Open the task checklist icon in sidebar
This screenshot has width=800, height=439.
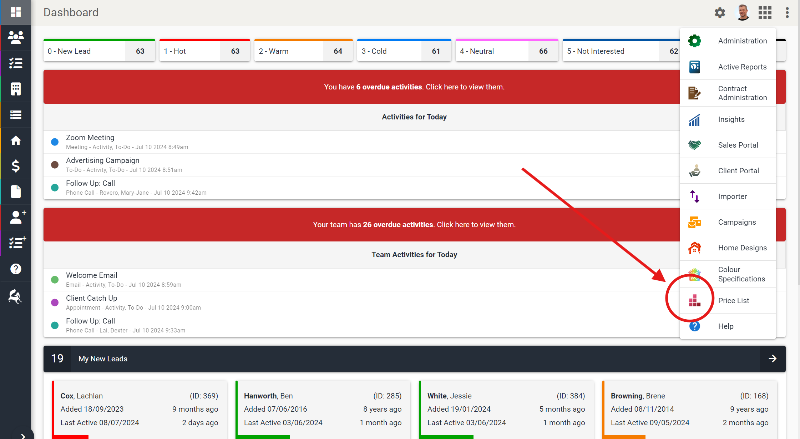[16, 63]
